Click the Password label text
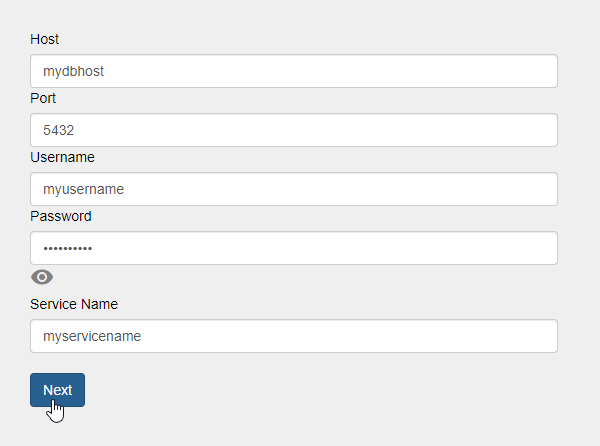The width and height of the screenshot is (600, 446). click(x=61, y=216)
